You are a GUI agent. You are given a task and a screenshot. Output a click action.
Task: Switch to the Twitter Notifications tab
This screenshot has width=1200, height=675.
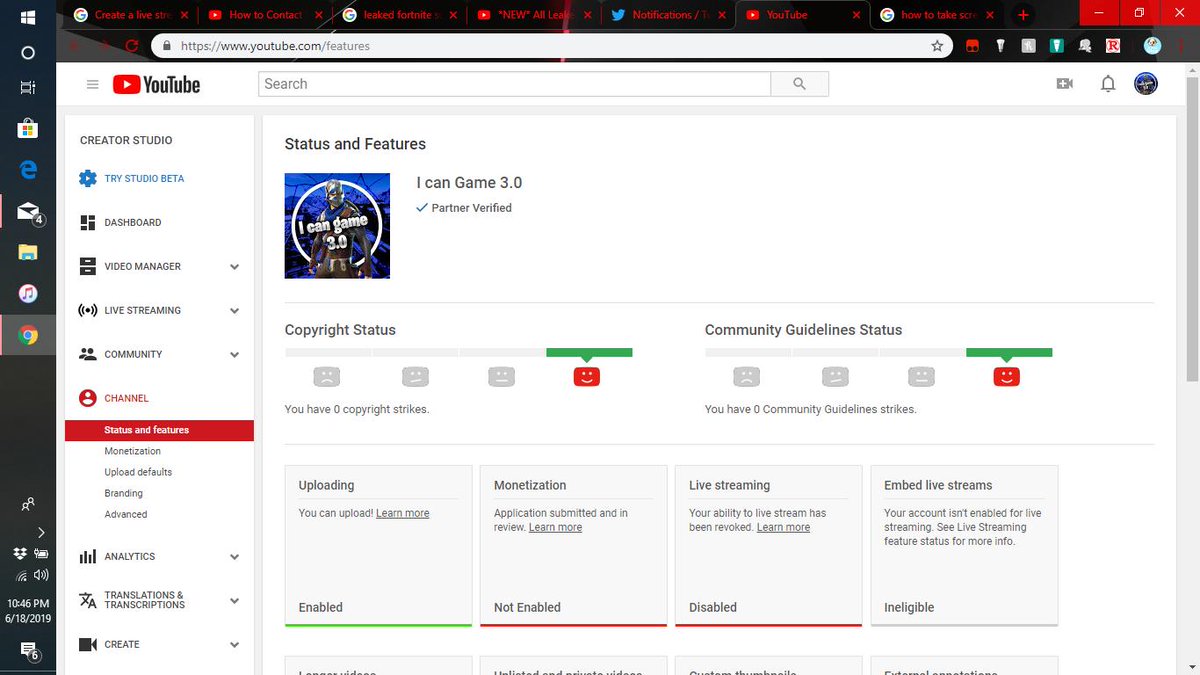click(x=667, y=15)
